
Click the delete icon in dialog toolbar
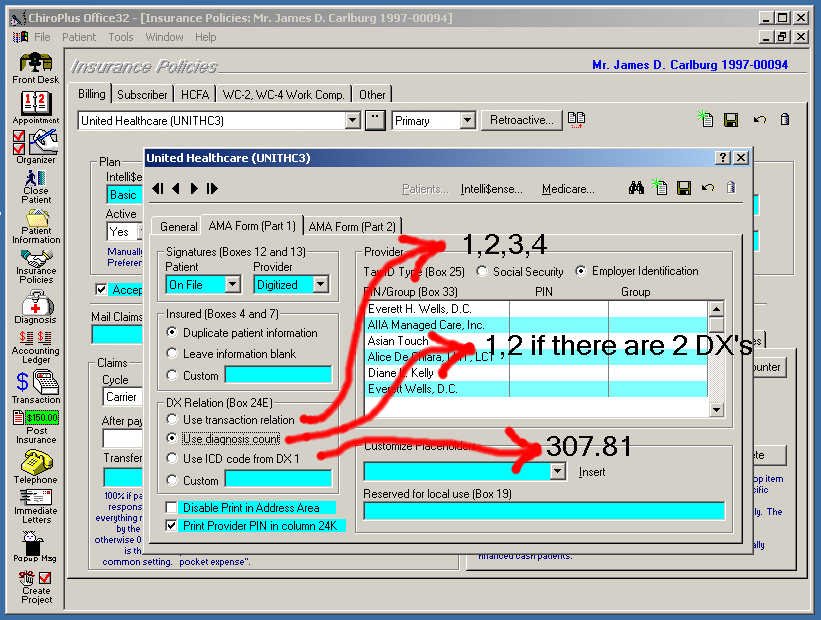click(731, 187)
